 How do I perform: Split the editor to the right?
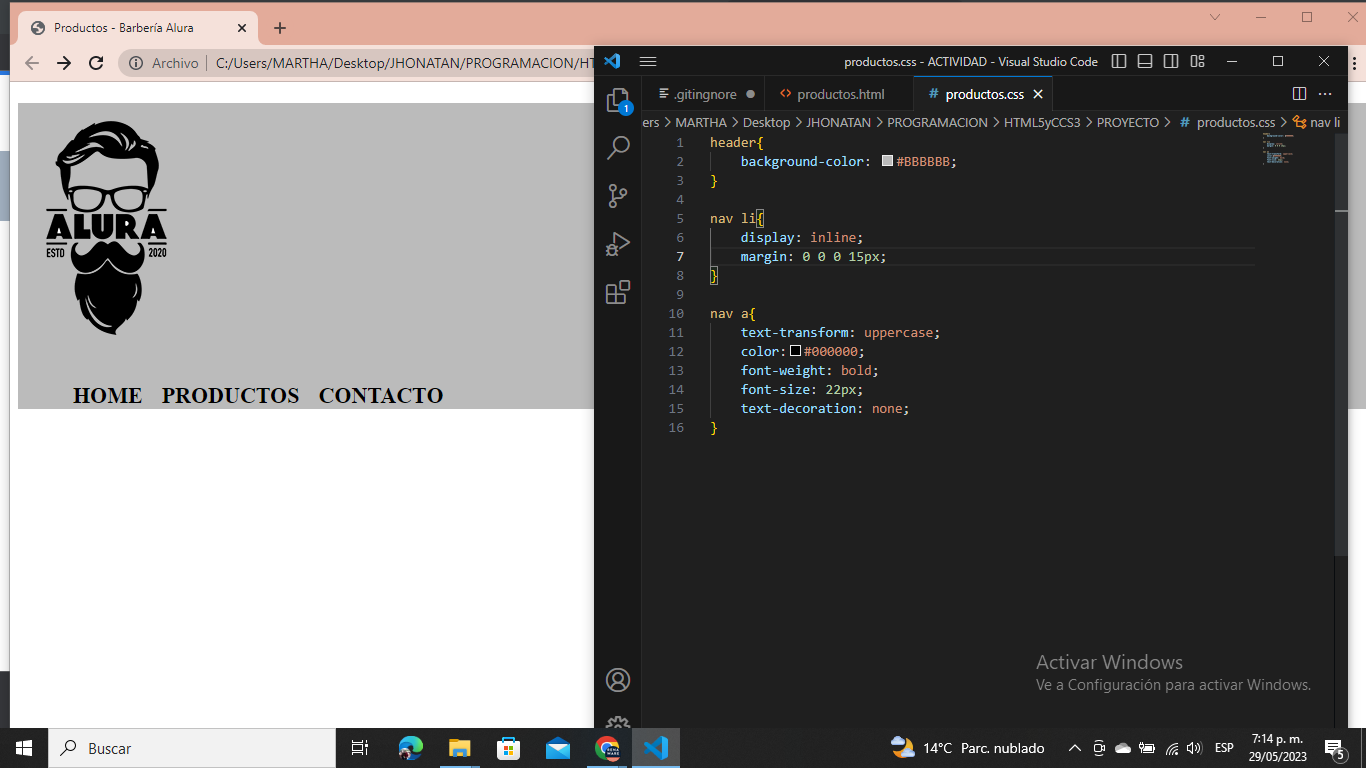[x=1299, y=94]
